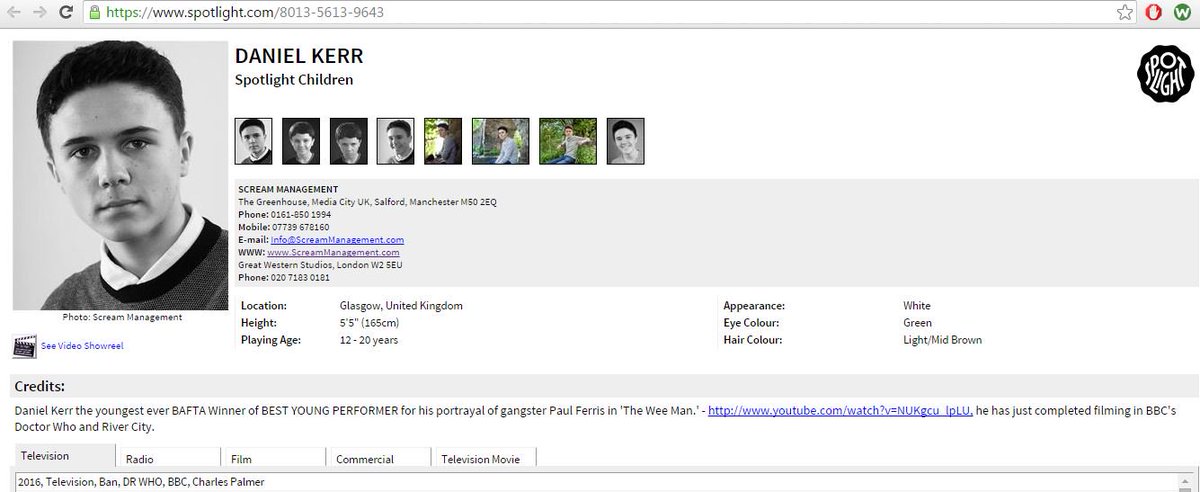Open the fifth outdoor photo thumbnail

(443, 141)
